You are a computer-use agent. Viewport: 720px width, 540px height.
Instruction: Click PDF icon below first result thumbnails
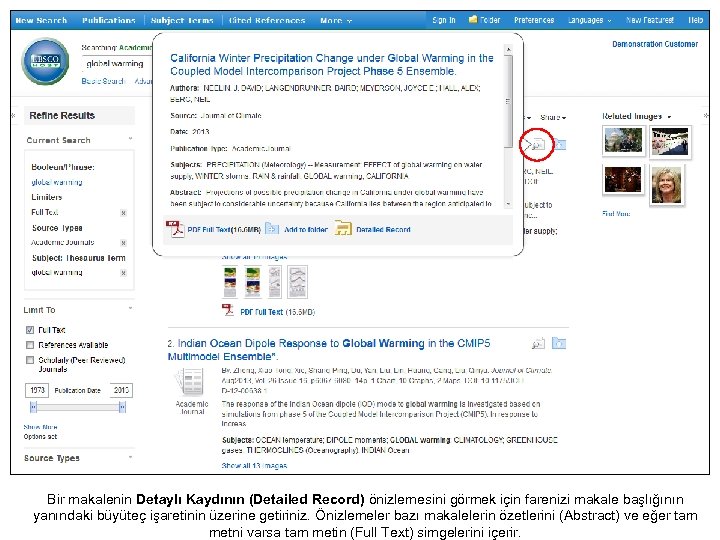click(x=228, y=310)
